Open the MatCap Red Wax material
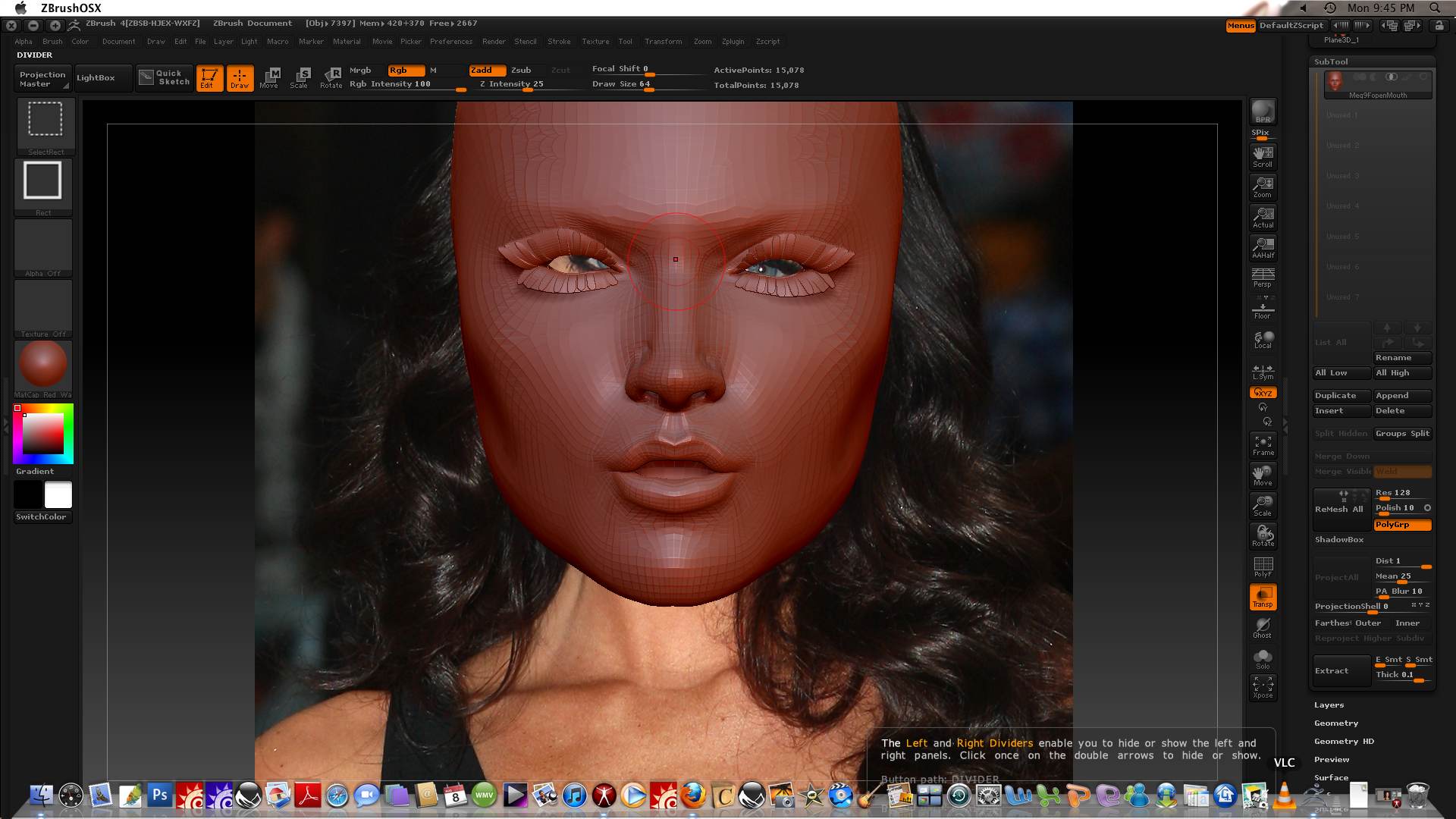The width and height of the screenshot is (1456, 819). click(x=43, y=369)
